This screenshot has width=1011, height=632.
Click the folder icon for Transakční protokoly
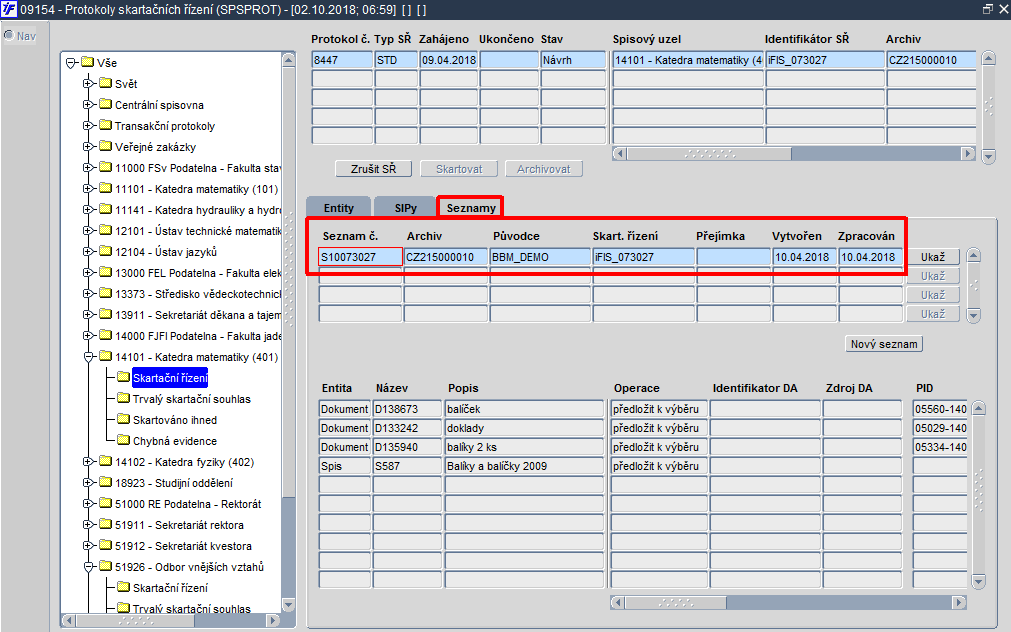105,126
